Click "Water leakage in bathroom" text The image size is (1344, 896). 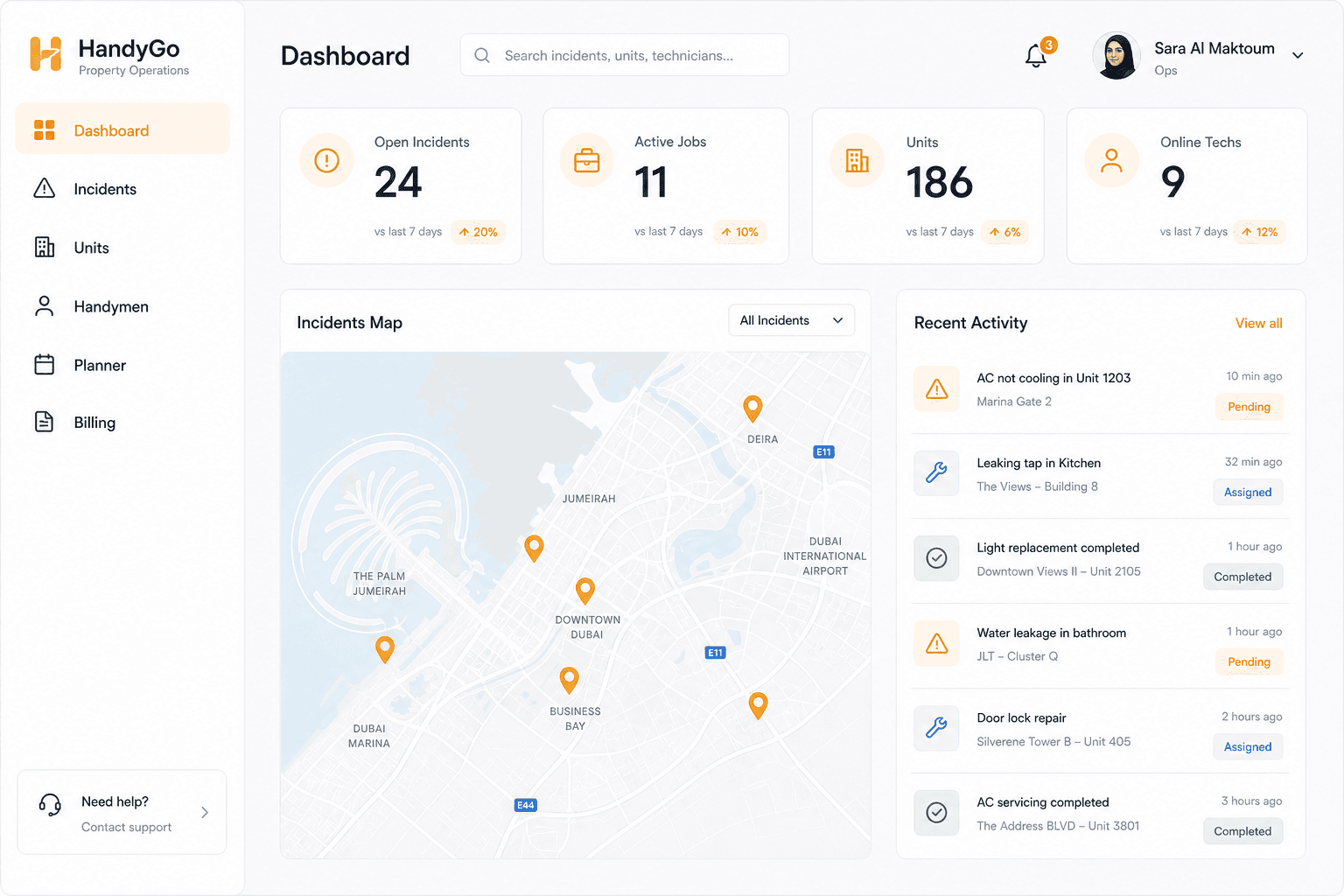1051,633
